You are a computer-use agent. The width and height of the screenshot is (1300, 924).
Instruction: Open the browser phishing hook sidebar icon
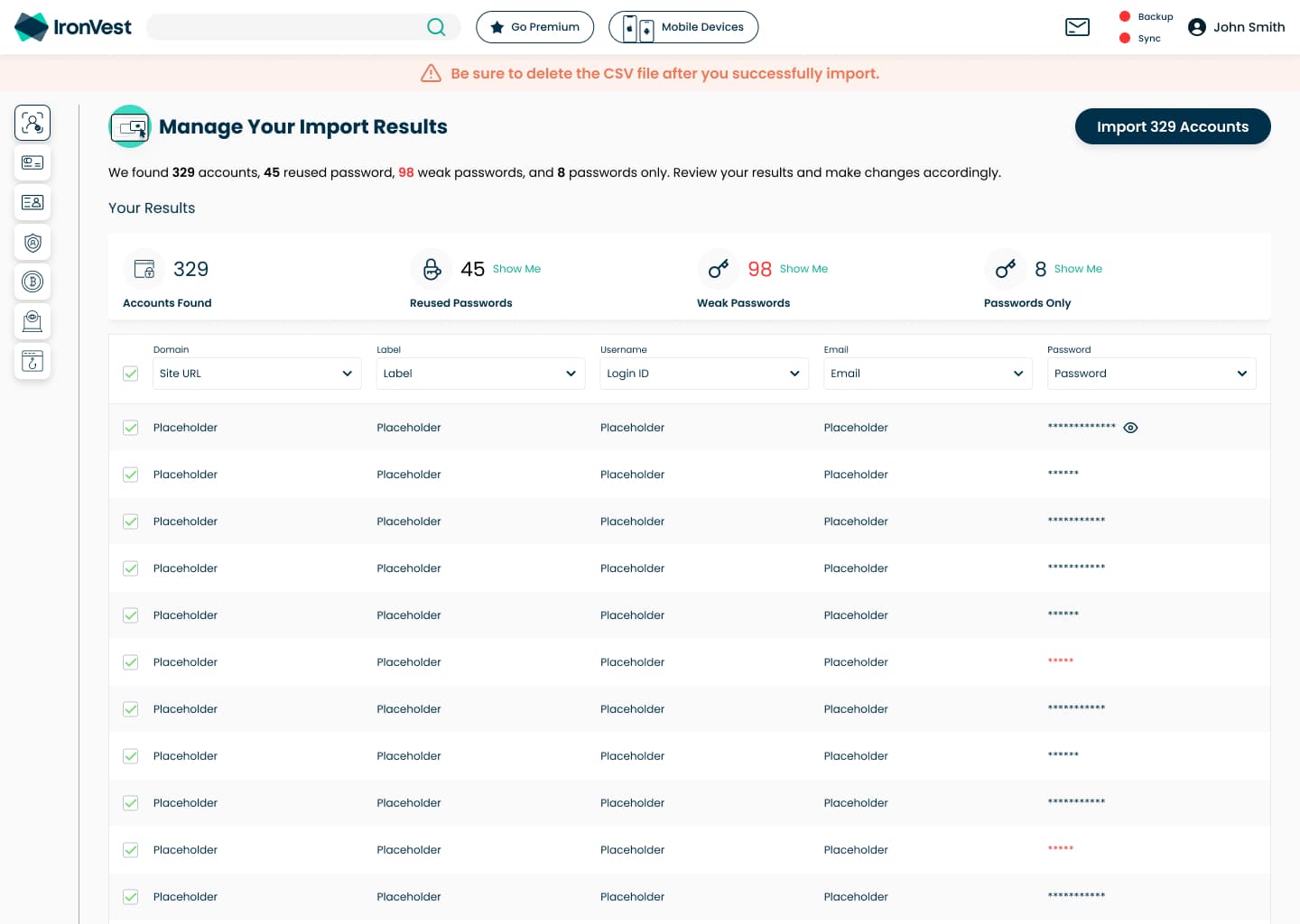tap(32, 361)
